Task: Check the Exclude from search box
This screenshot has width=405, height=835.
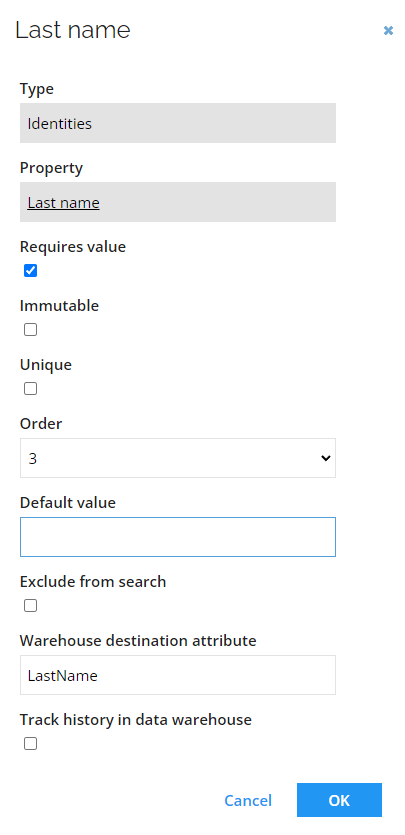Action: point(30,606)
